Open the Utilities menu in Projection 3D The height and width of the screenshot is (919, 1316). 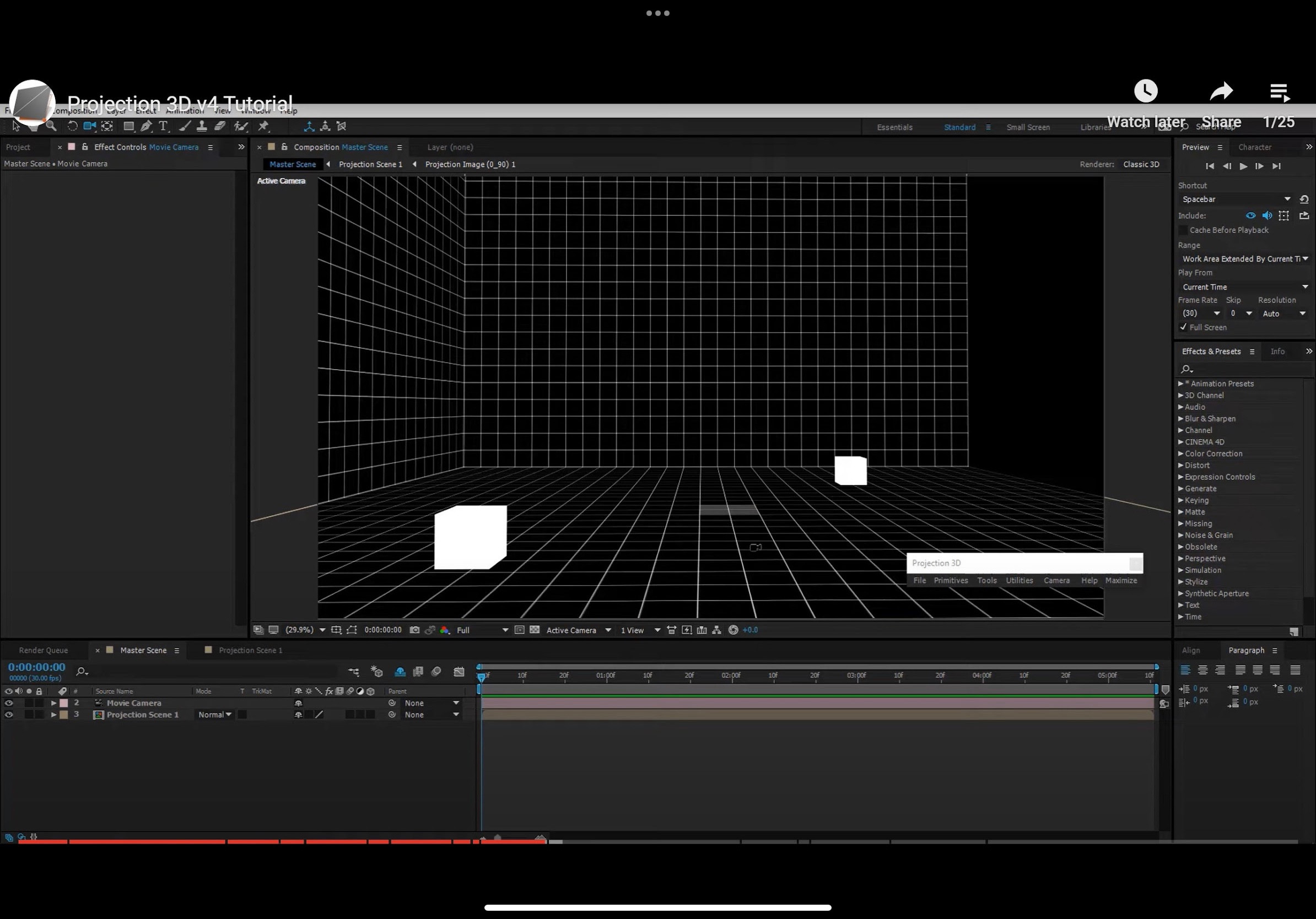coord(1019,580)
